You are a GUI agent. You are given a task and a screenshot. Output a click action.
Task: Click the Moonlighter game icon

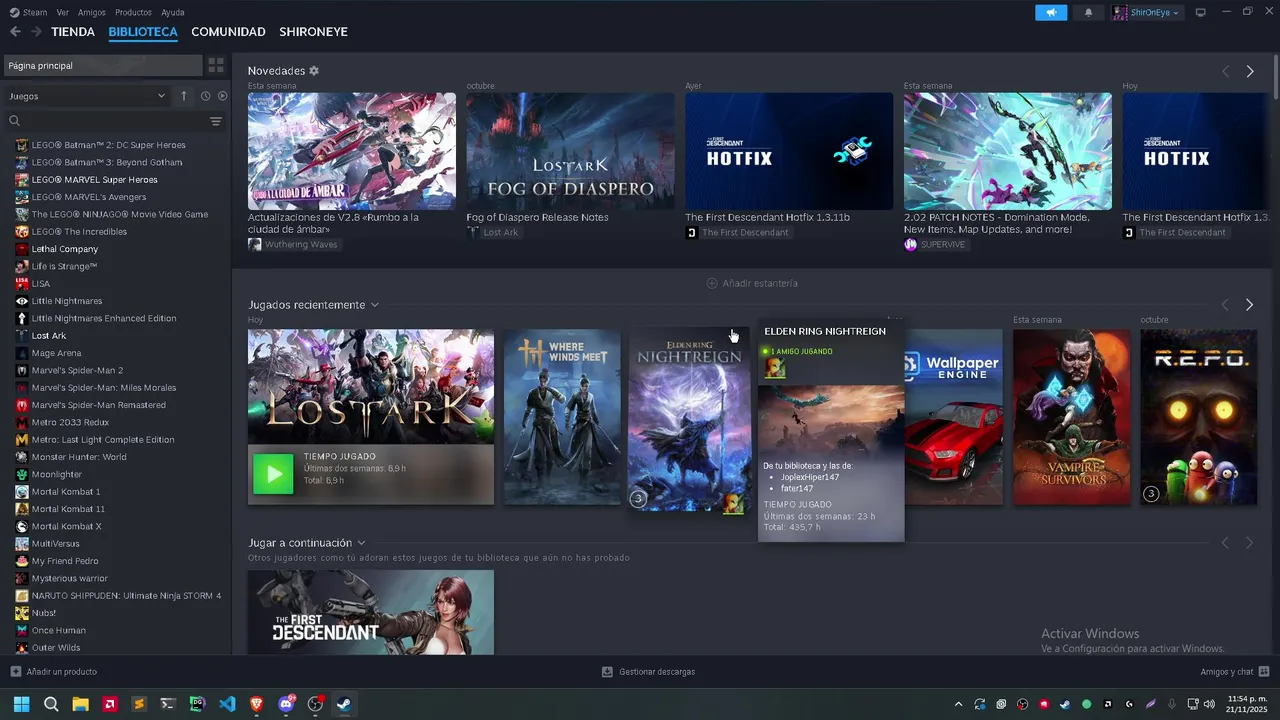[x=22, y=474]
